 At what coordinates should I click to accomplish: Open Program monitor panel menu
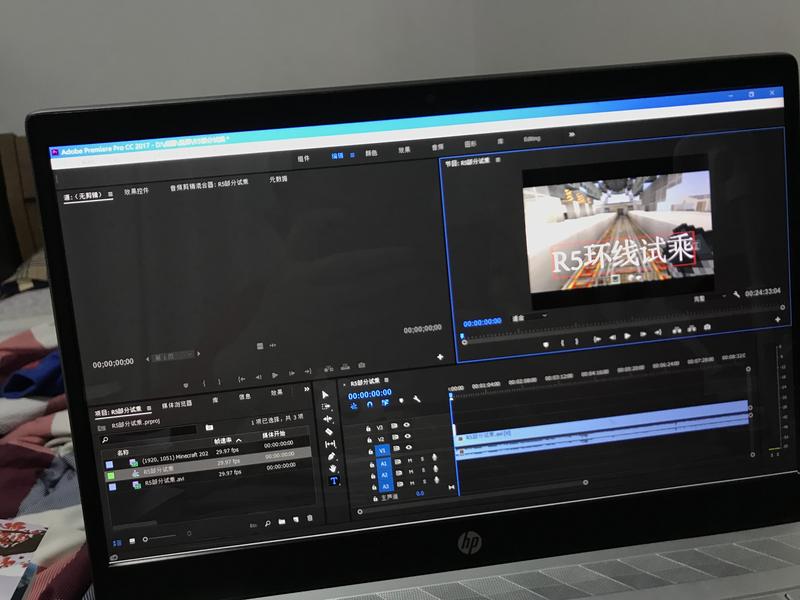pos(498,160)
